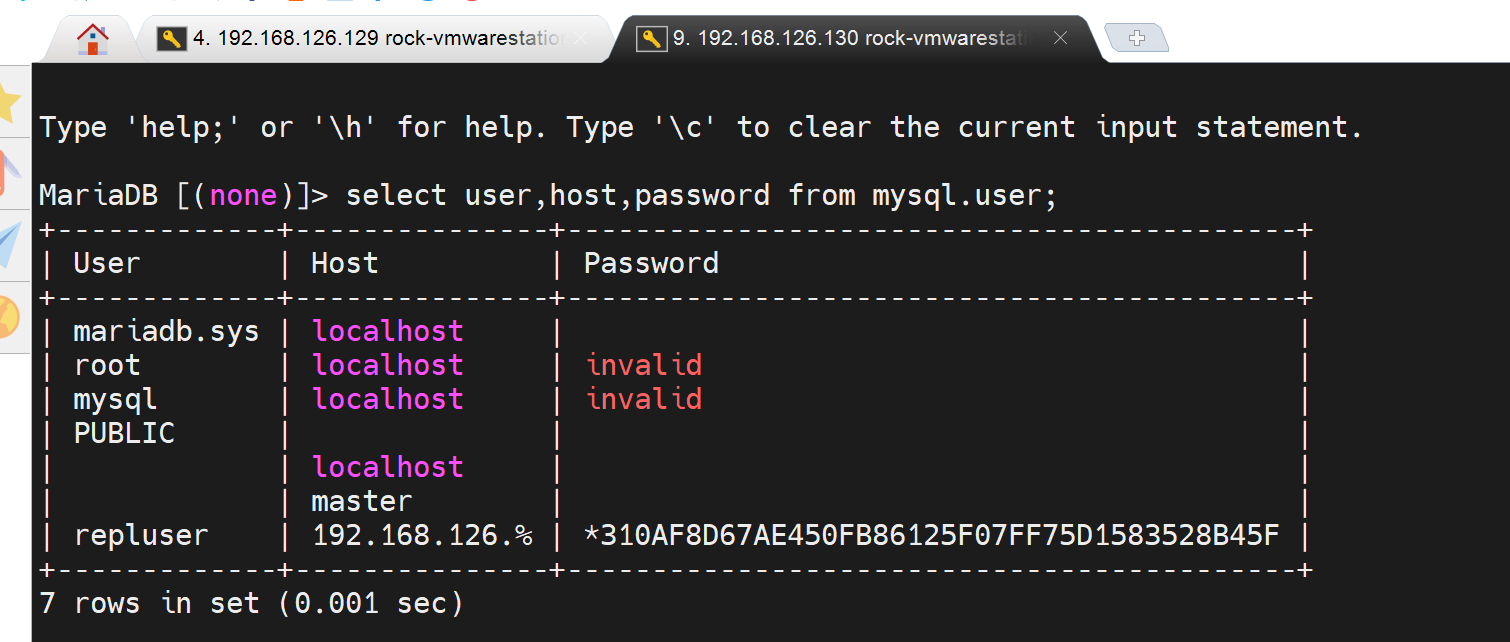Open the Sessions star sidebar icon
1510x642 pixels.
8,101
